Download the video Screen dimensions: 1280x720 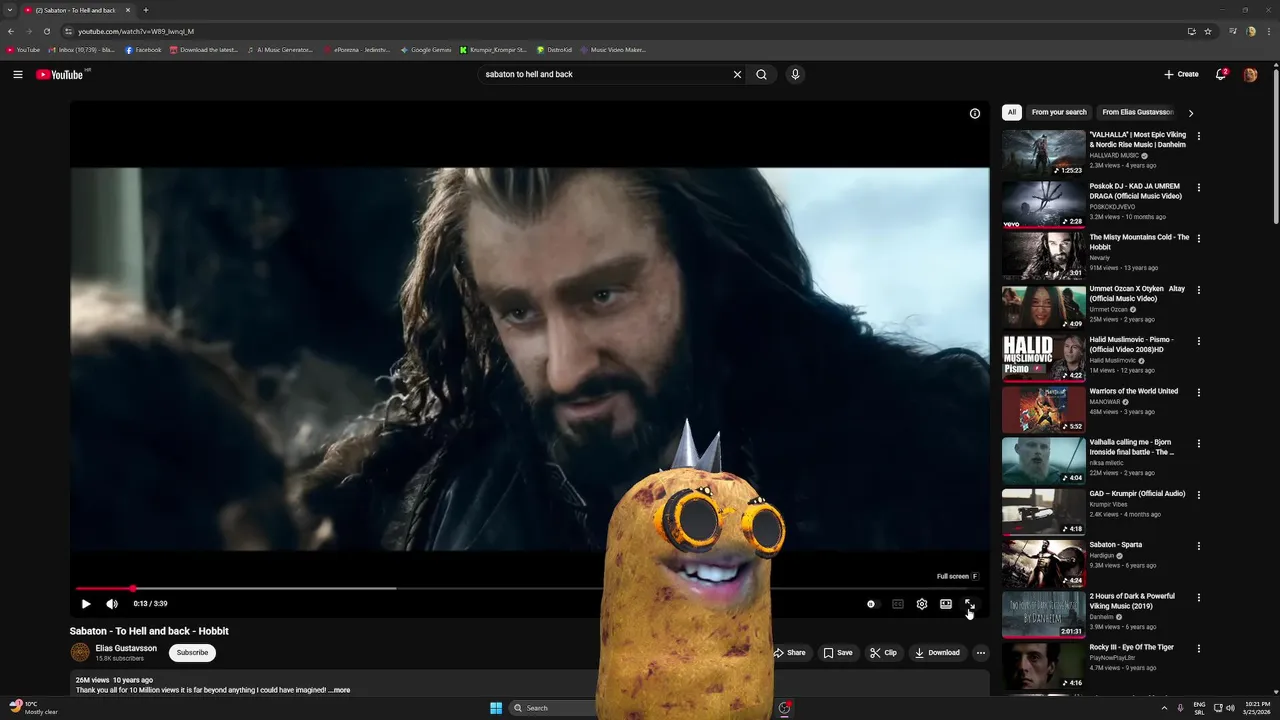937,653
